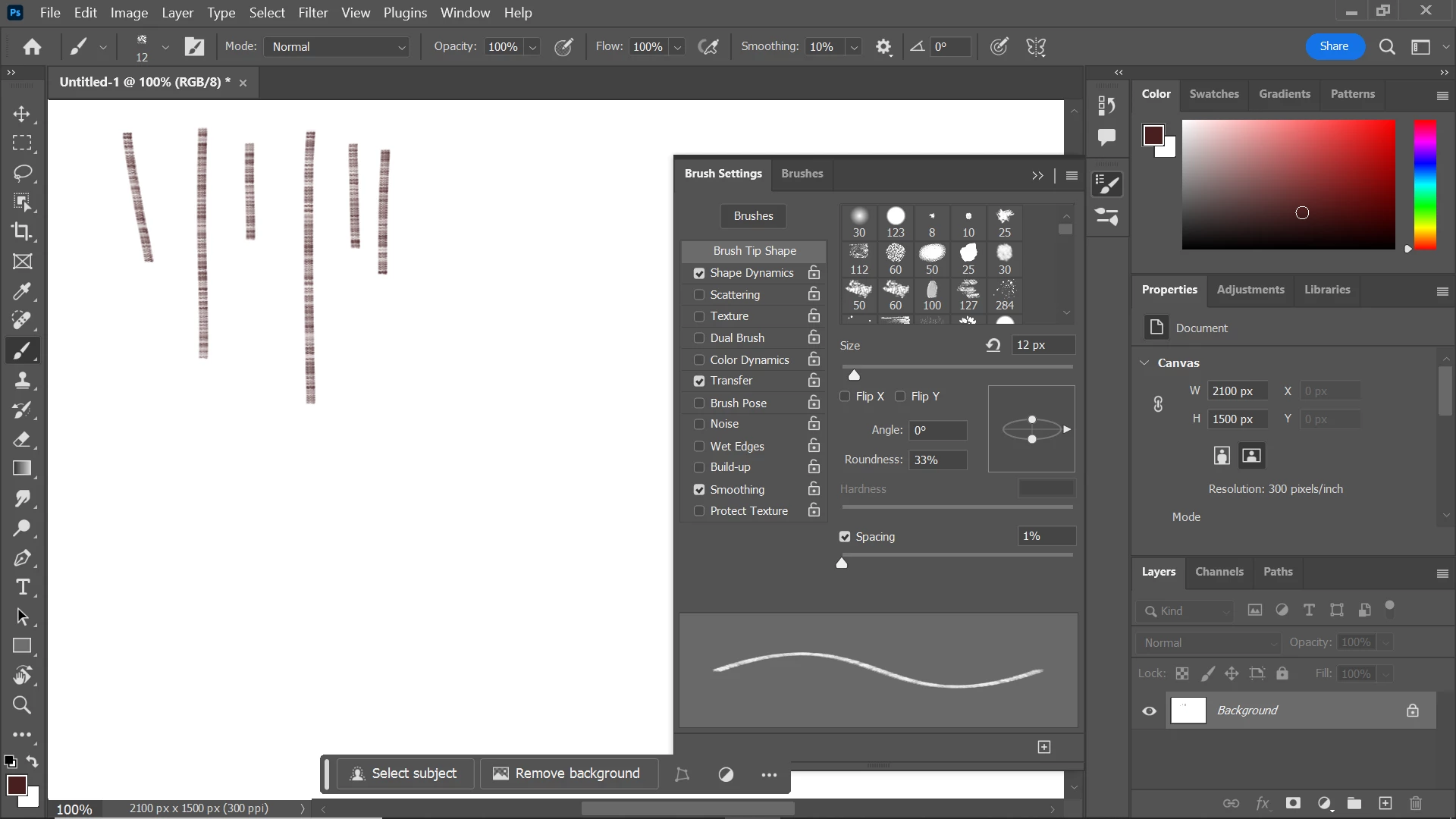
Task: Click the rainbow hue slider
Action: click(x=1425, y=184)
